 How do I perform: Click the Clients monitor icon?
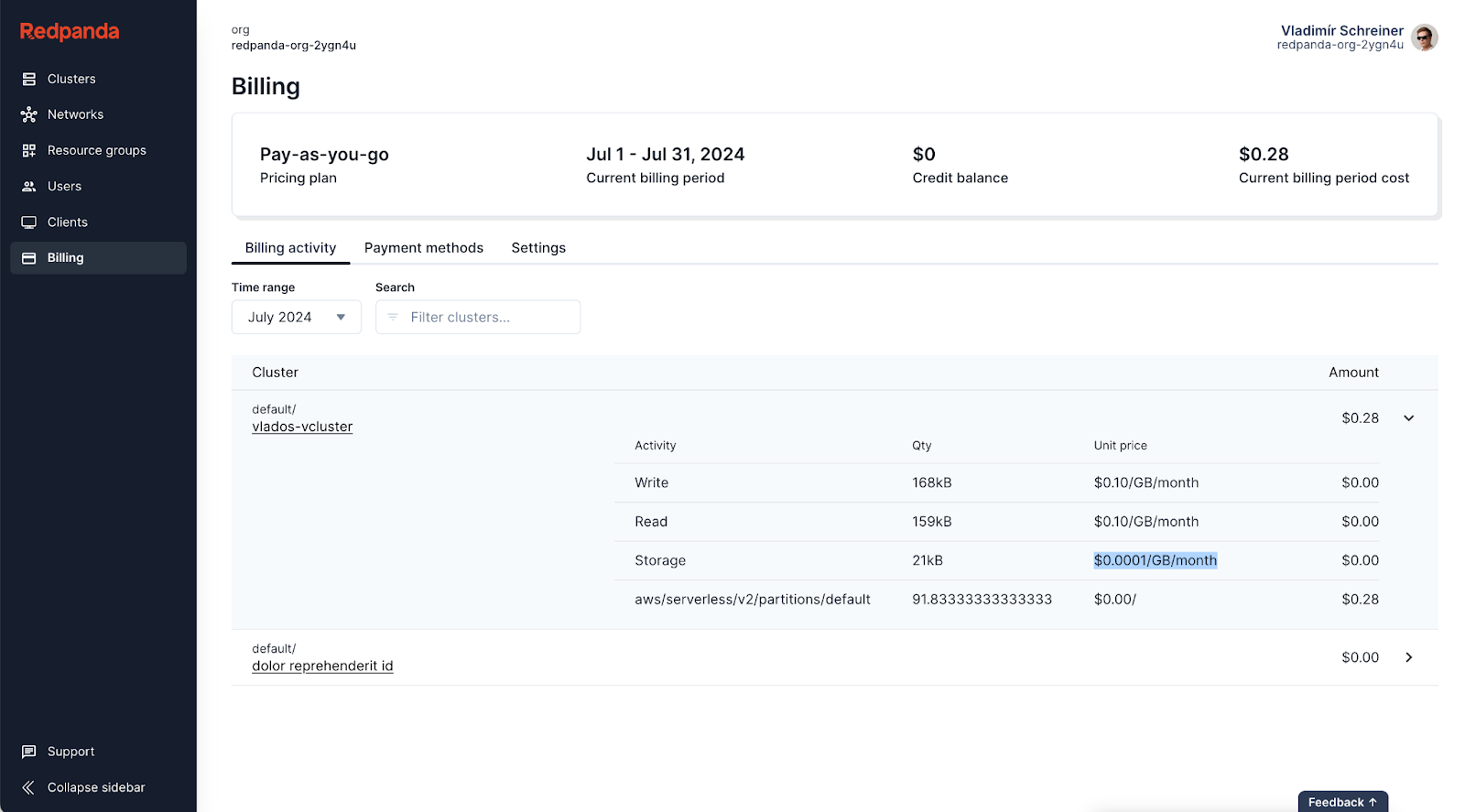(29, 222)
